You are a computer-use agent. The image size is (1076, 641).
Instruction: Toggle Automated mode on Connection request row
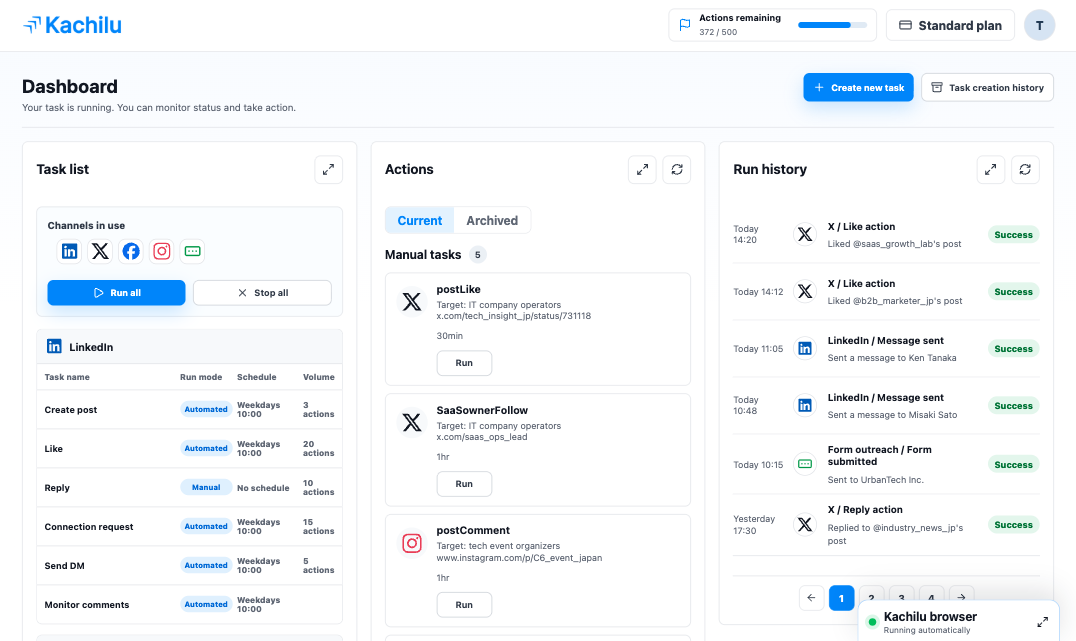tap(206, 526)
